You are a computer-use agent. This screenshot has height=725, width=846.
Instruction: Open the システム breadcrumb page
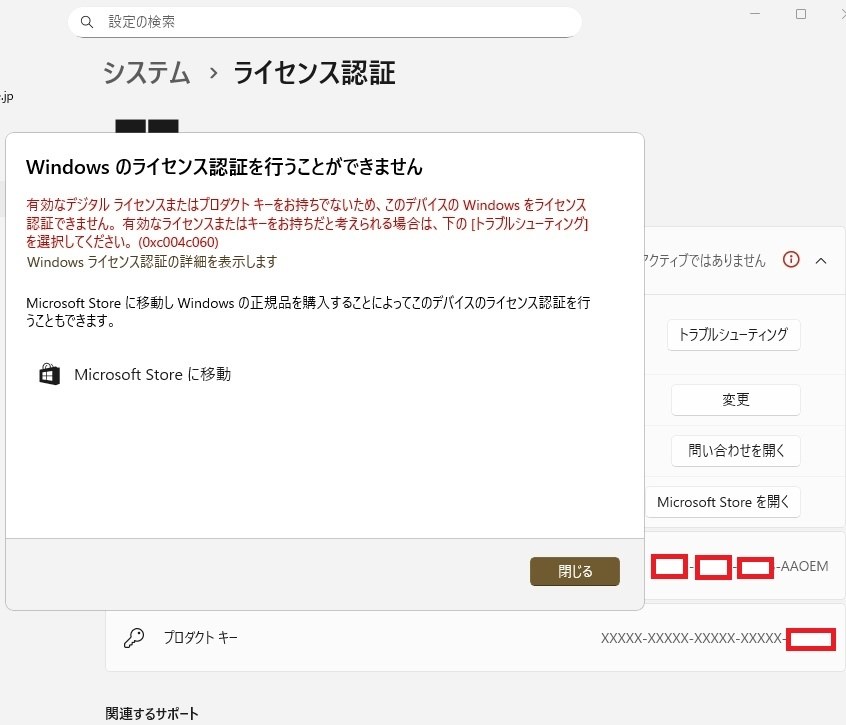click(x=146, y=73)
